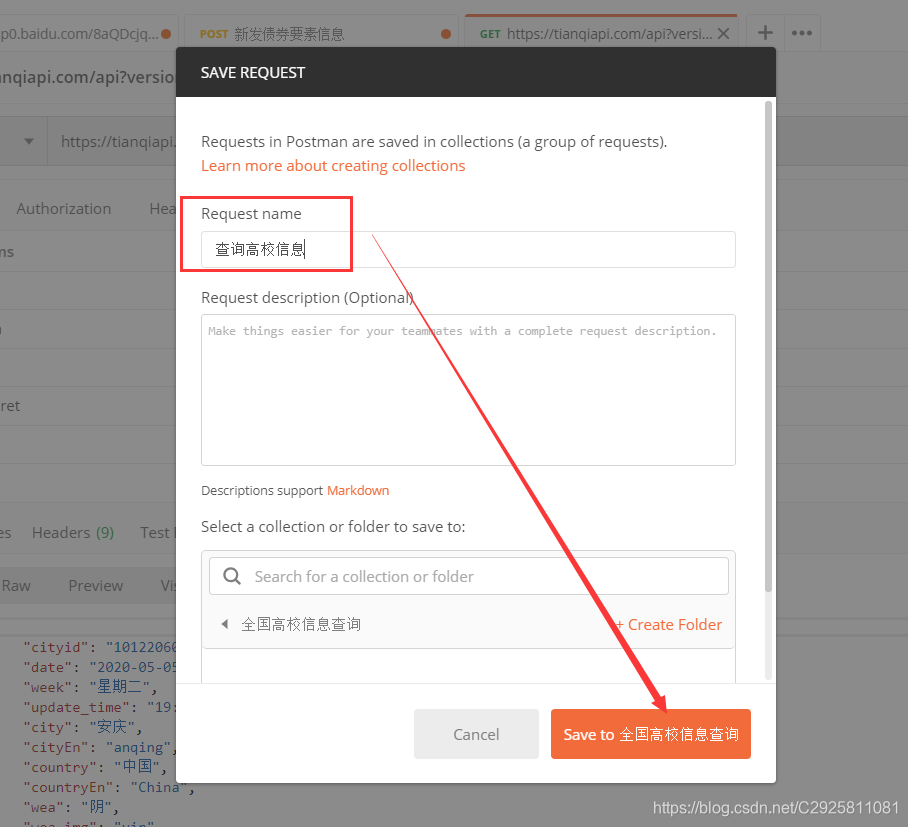The width and height of the screenshot is (908, 827).
Task: Switch to the baidu.com request tab
Action: pyautogui.click(x=87, y=34)
